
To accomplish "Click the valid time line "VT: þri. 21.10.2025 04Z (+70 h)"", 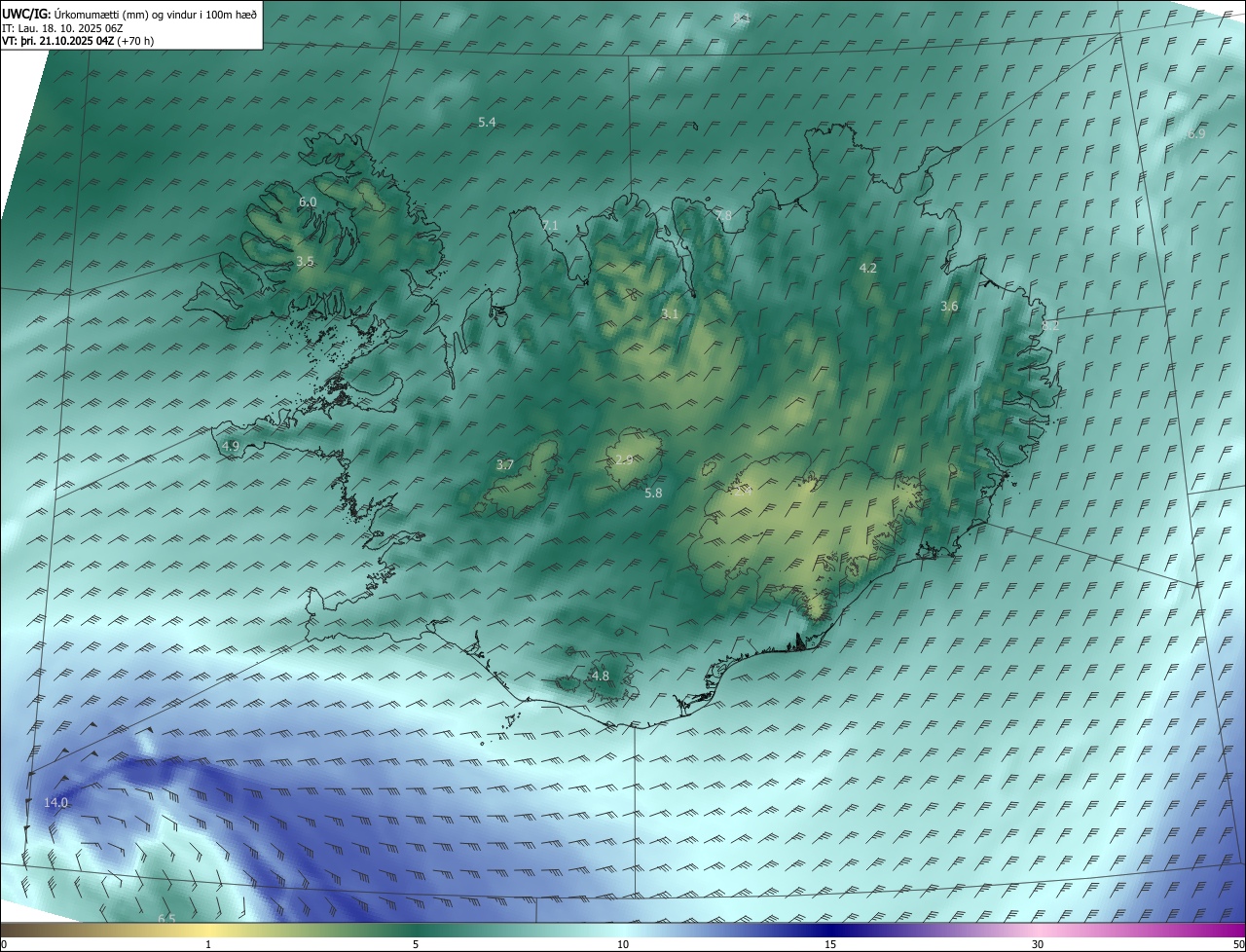I will tap(78, 41).
